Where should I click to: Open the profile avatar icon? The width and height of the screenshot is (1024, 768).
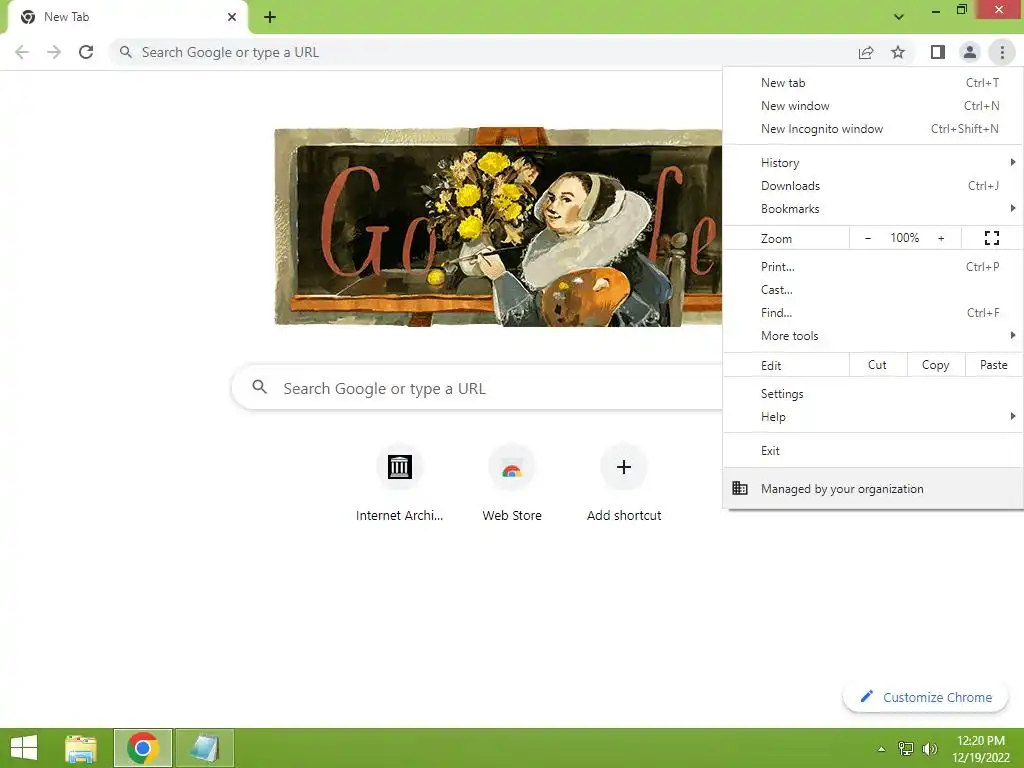coord(970,52)
